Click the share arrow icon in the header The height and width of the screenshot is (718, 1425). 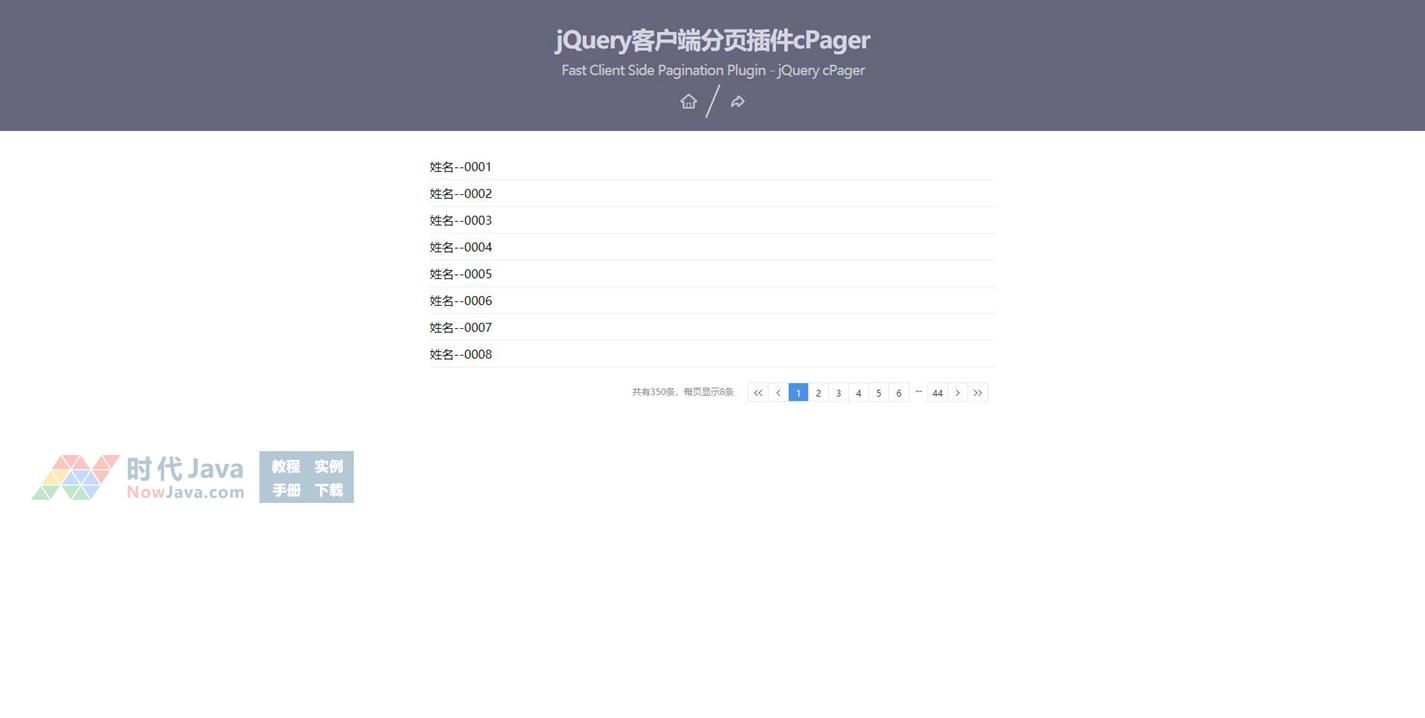point(737,101)
